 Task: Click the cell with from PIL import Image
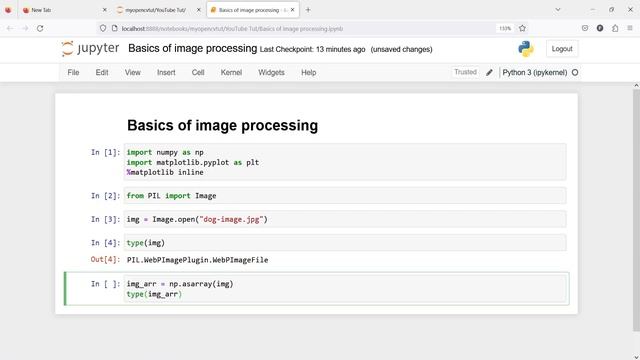click(x=345, y=196)
